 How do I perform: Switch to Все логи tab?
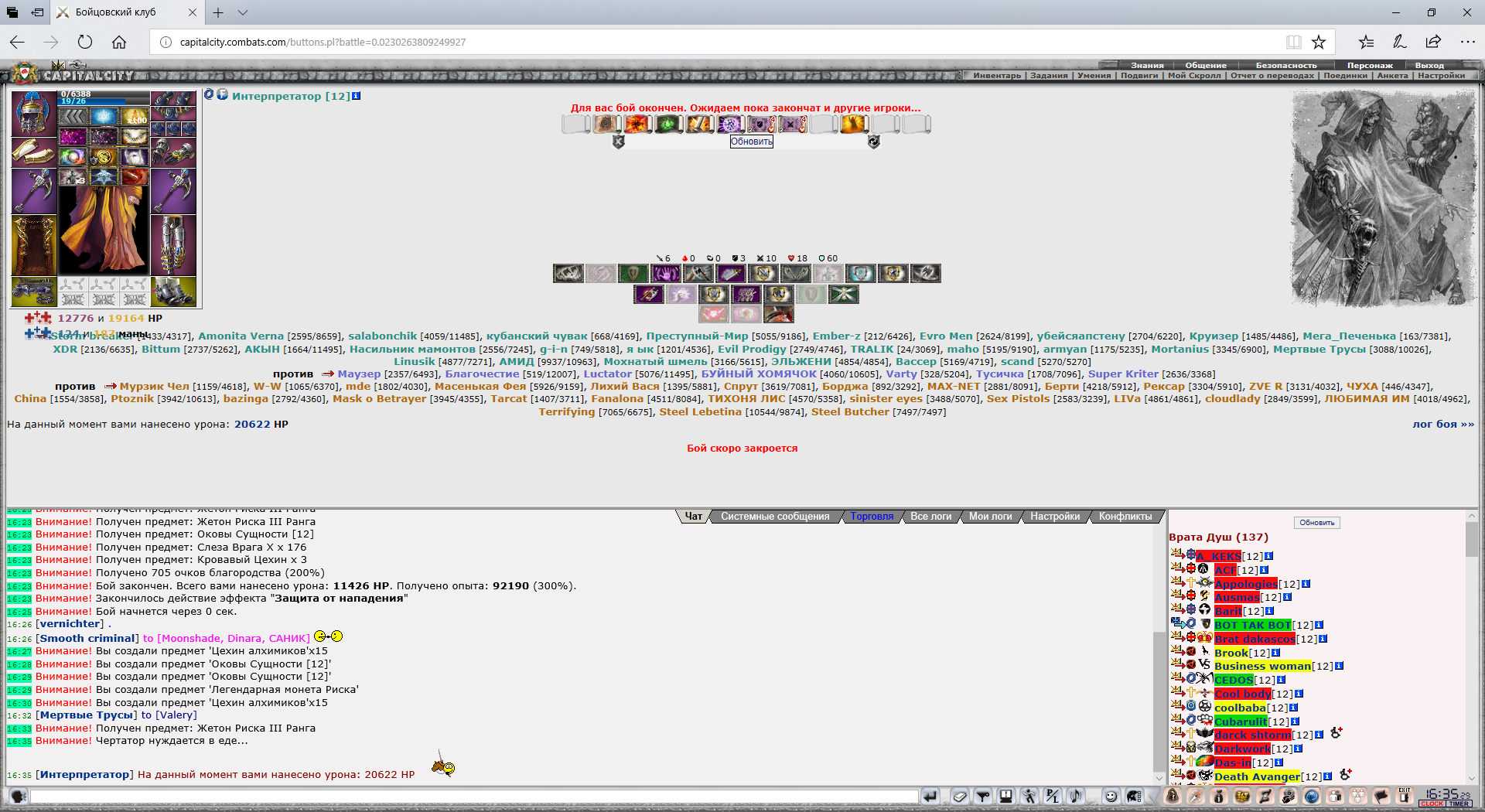(930, 517)
